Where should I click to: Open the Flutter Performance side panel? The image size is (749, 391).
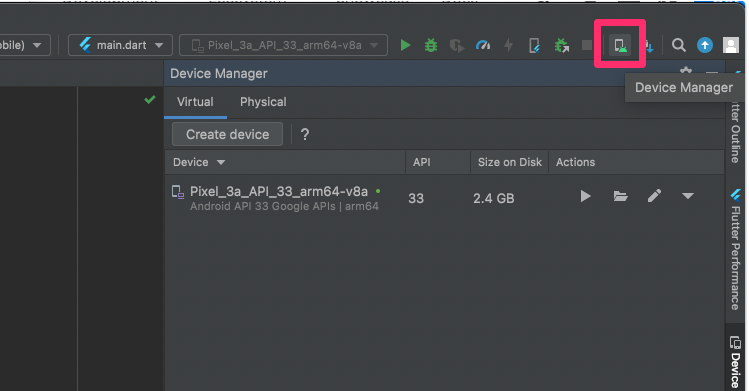tap(736, 250)
